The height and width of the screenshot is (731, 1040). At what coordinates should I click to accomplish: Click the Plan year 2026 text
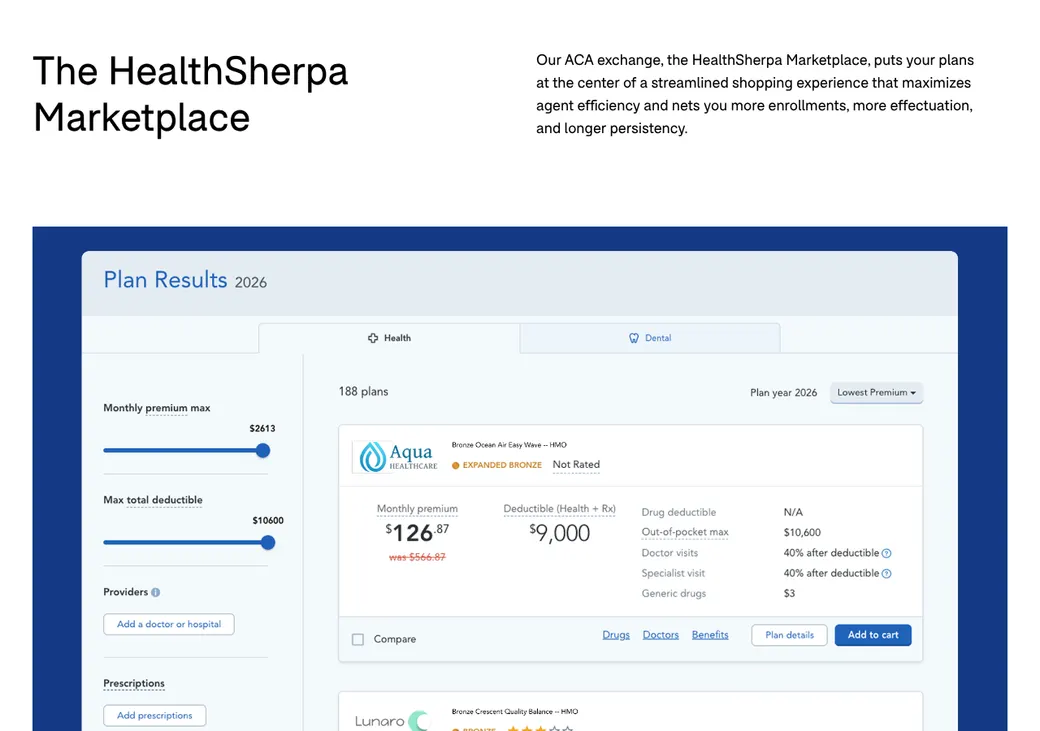point(783,393)
